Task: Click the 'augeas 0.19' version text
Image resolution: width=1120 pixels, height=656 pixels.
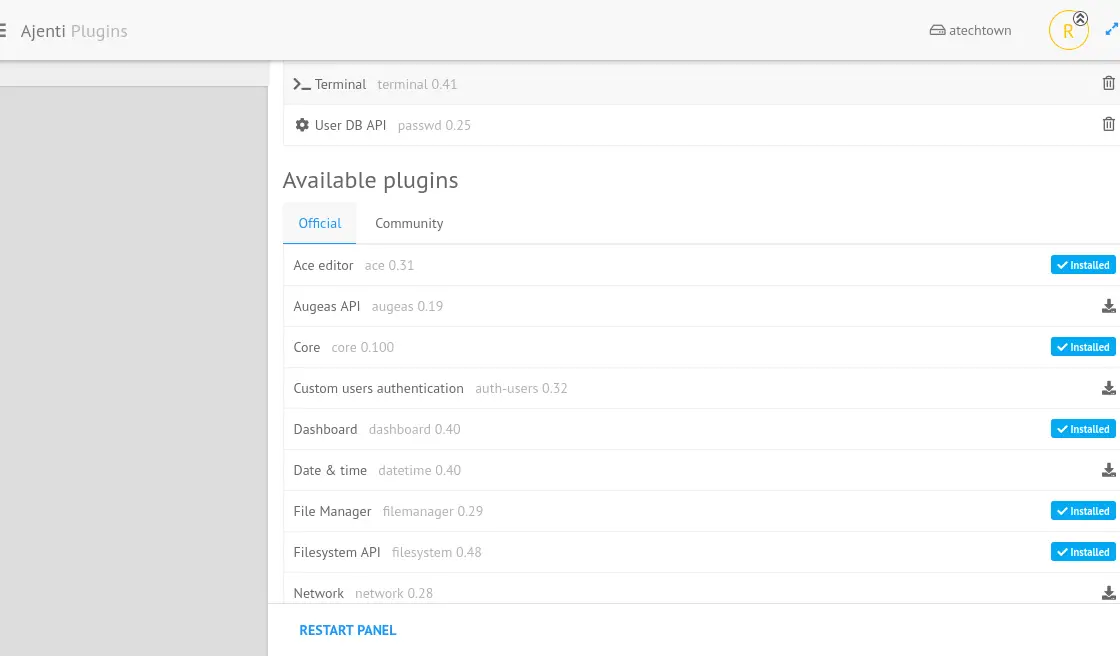Action: 407,307
